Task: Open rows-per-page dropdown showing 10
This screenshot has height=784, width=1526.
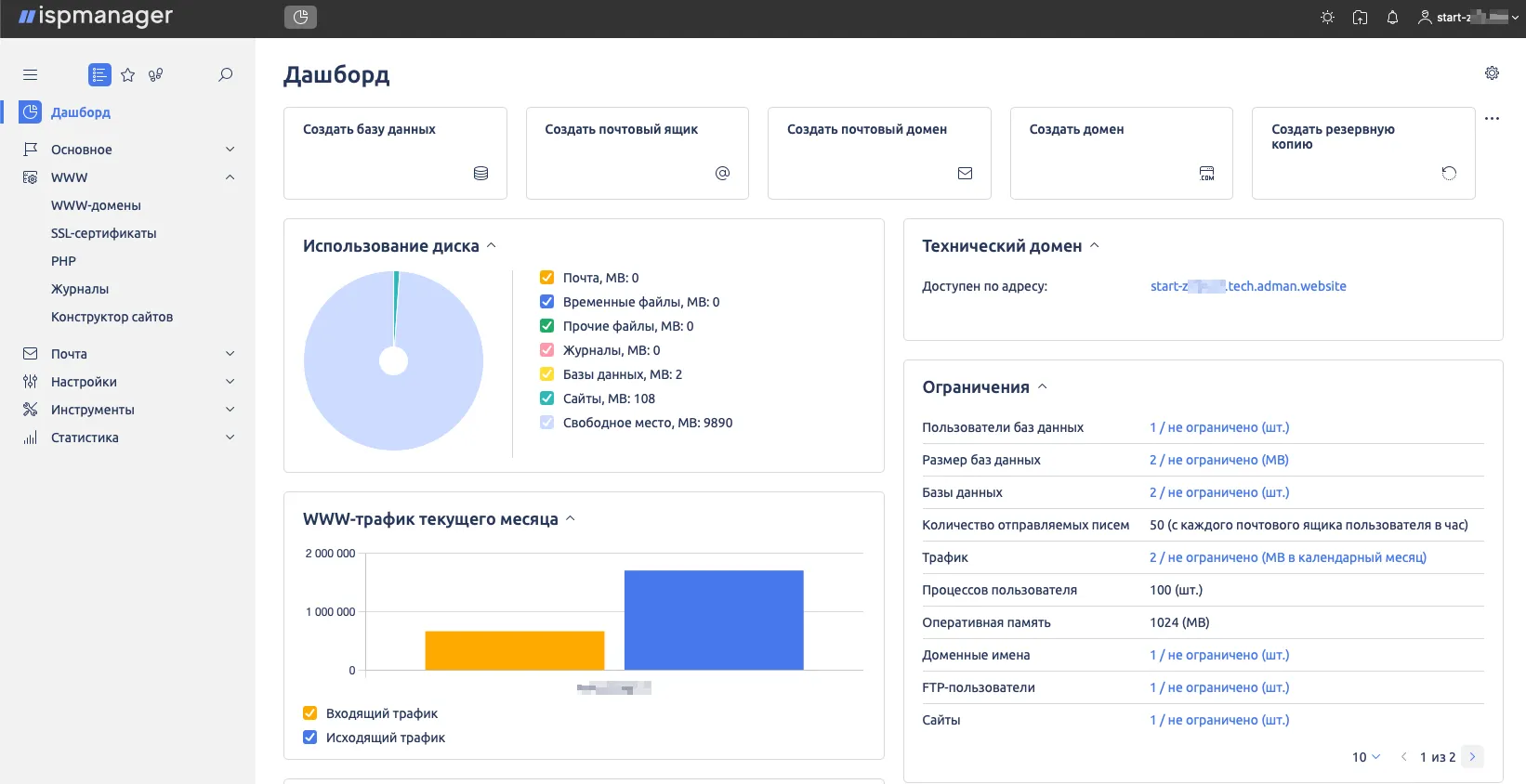Action: [1366, 757]
